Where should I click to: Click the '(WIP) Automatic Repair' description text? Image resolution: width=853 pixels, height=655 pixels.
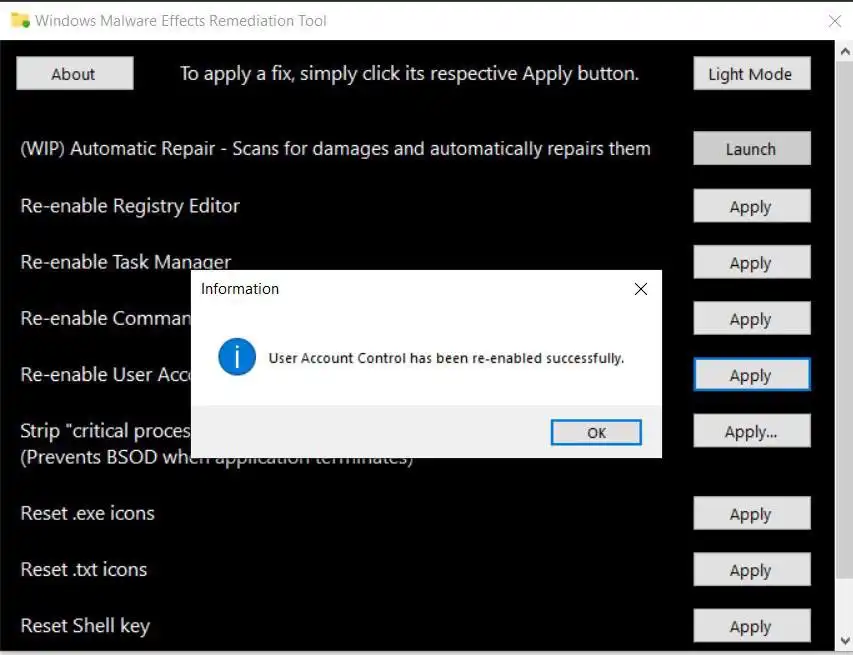coord(335,149)
